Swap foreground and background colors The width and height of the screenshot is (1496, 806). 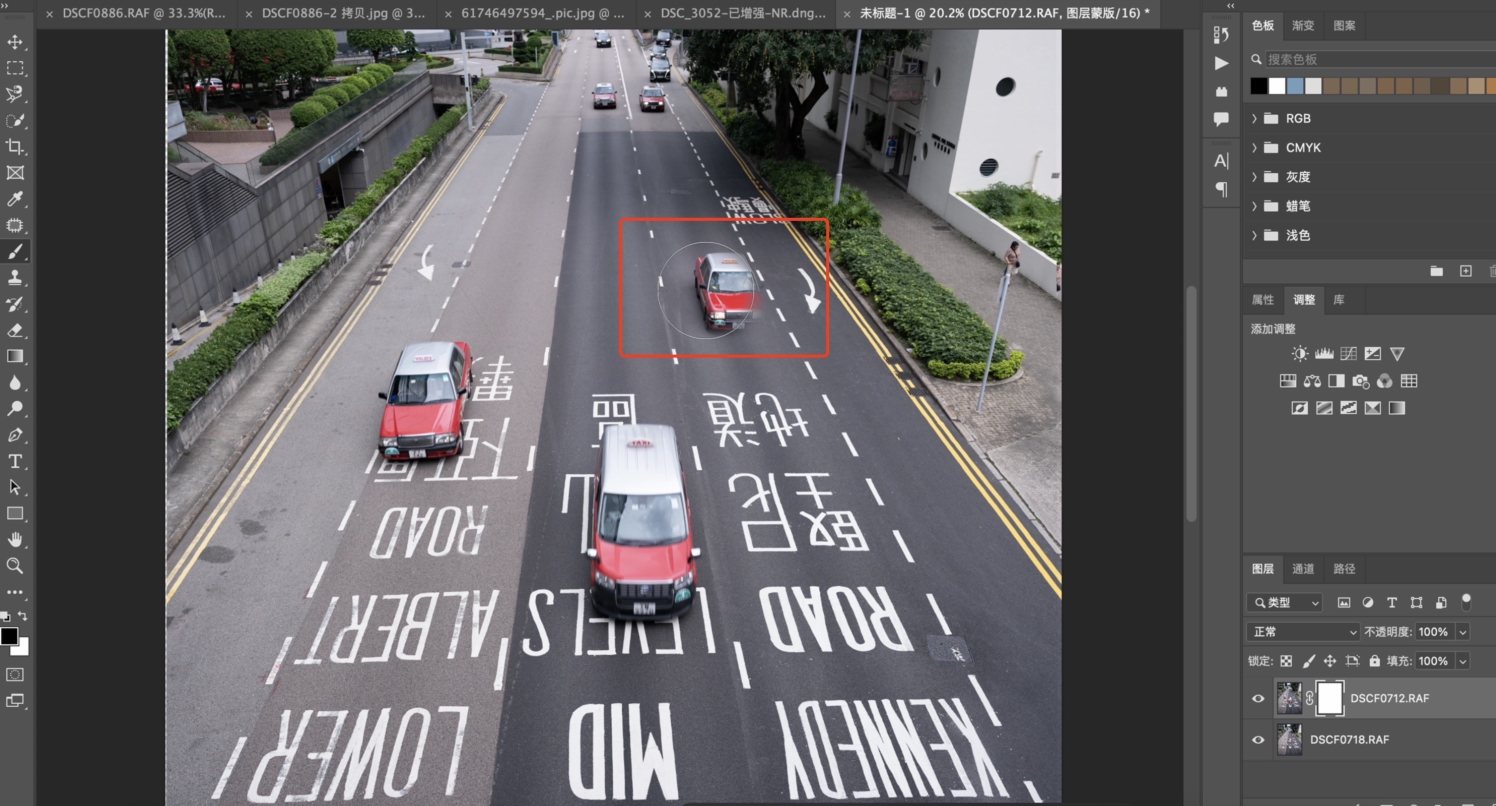[x=23, y=616]
